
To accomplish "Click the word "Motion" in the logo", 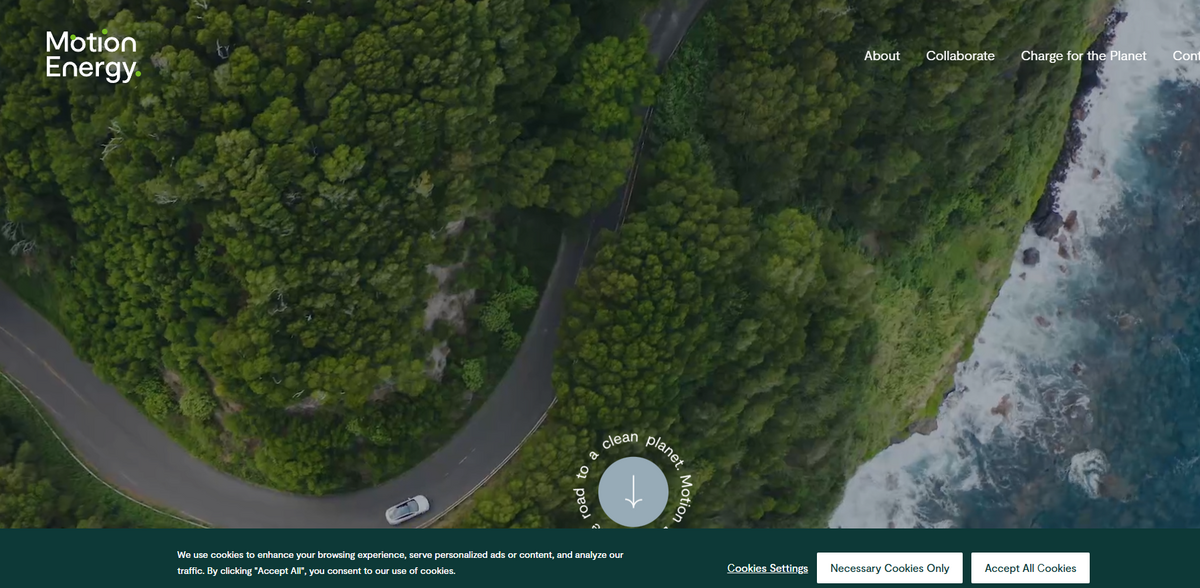I will click(91, 42).
